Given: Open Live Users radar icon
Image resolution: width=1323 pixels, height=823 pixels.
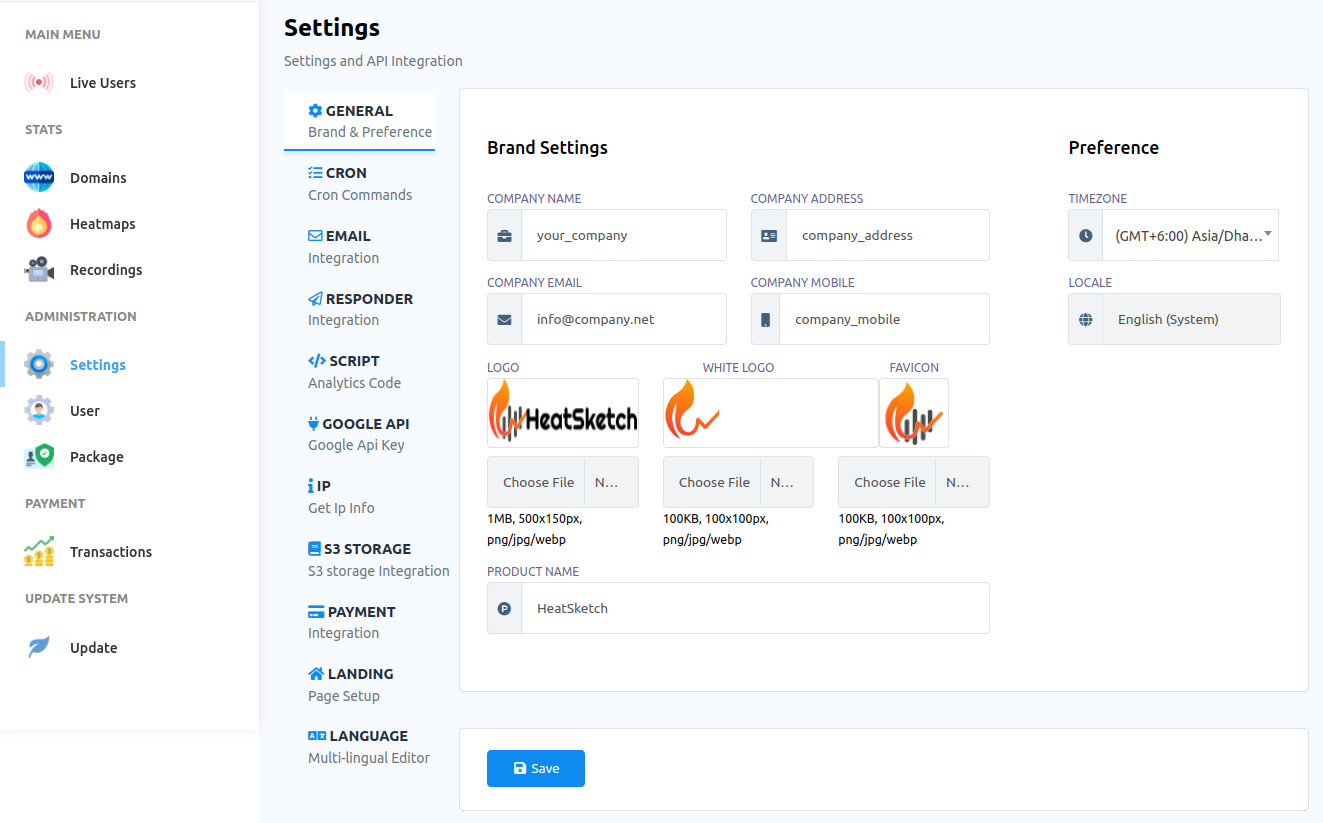Looking at the screenshot, I should [x=39, y=83].
